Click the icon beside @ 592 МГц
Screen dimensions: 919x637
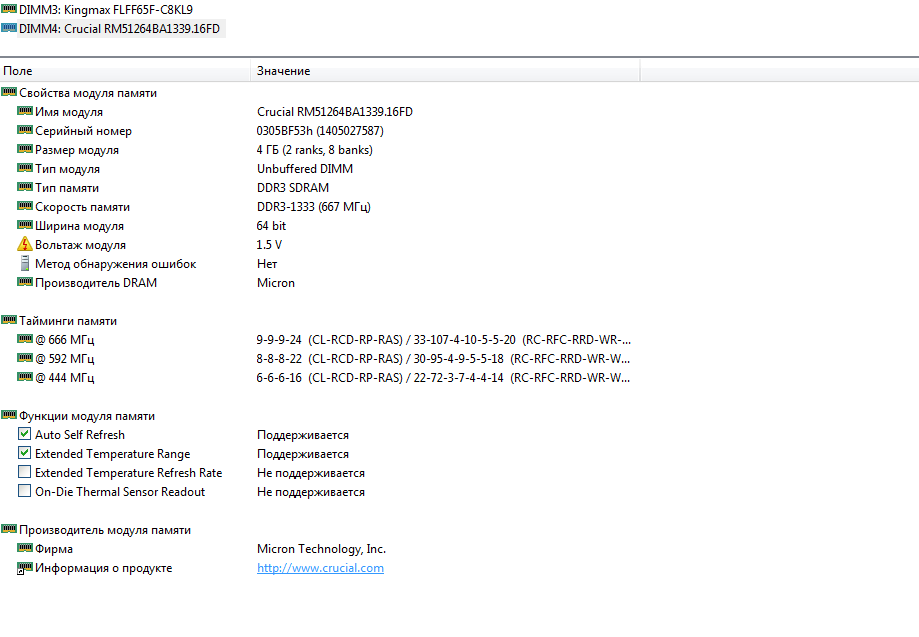[x=25, y=358]
